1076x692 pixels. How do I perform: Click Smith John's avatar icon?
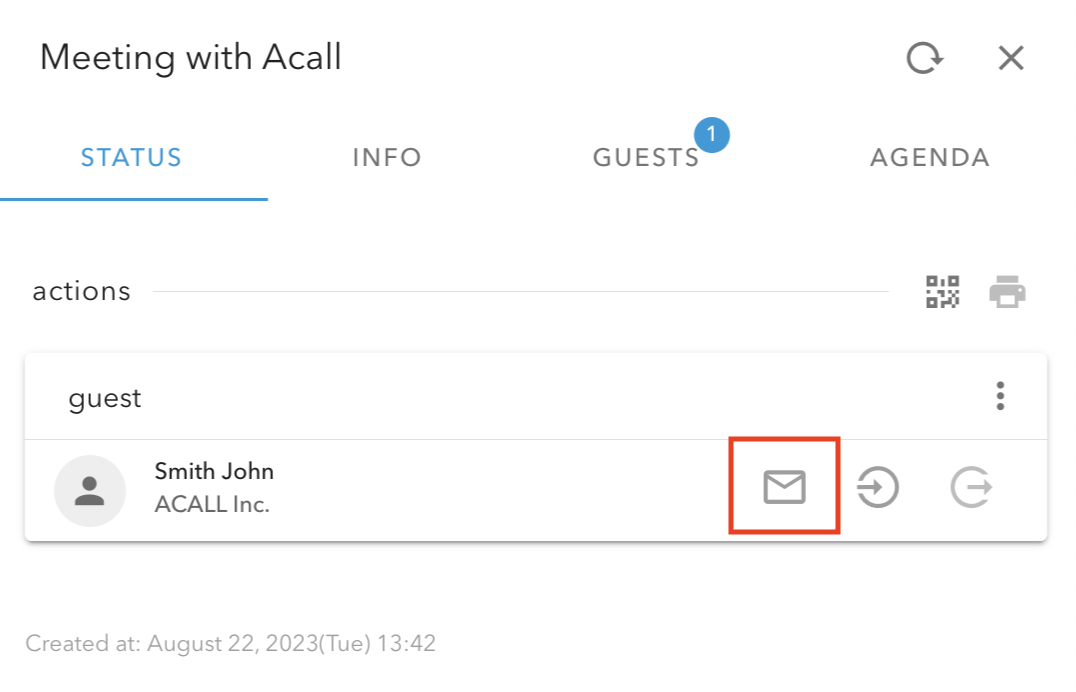pyautogui.click(x=90, y=490)
